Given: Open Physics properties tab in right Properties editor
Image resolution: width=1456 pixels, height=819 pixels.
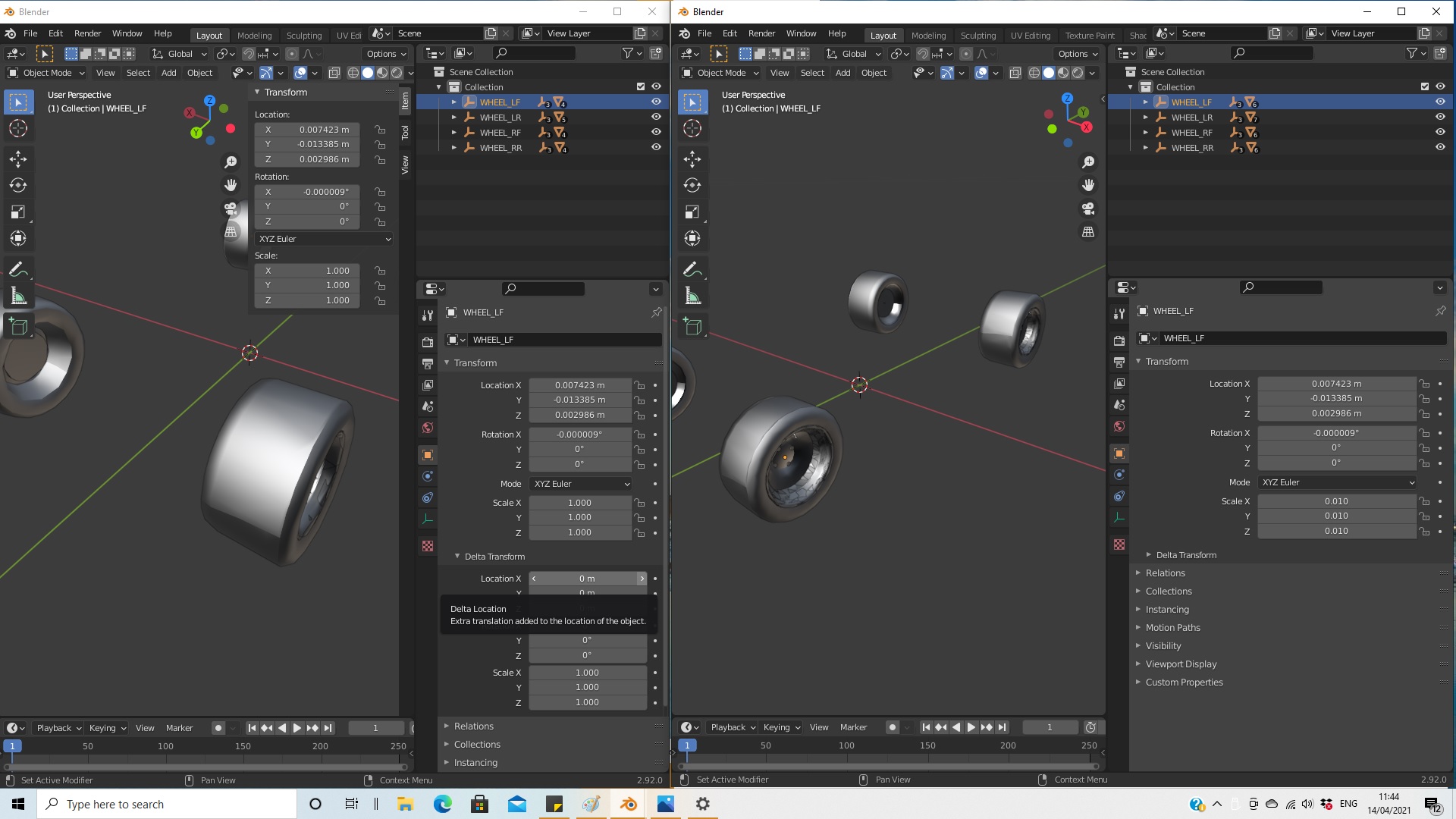Looking at the screenshot, I should pyautogui.click(x=1119, y=475).
